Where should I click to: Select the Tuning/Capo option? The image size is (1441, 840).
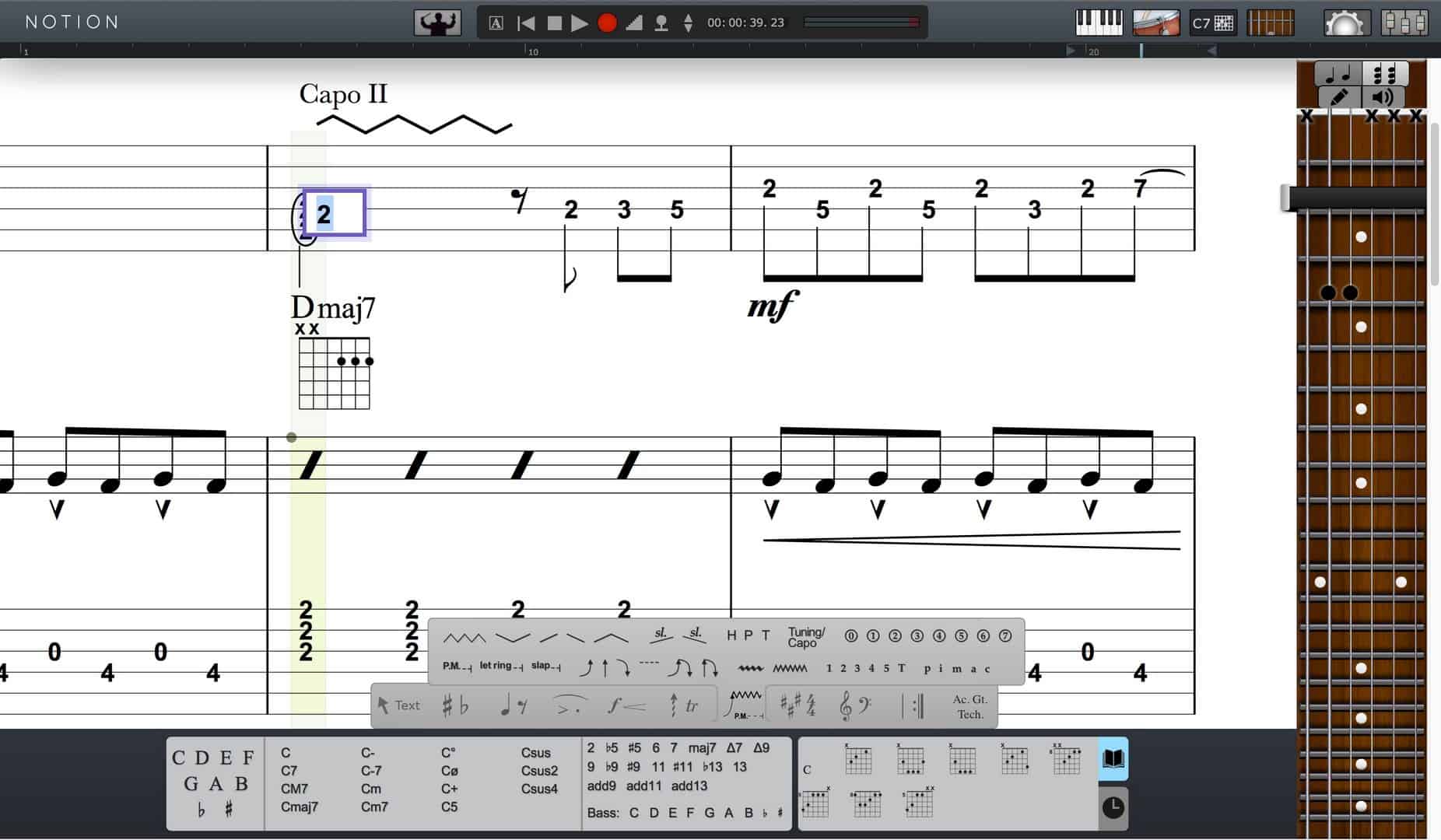click(x=805, y=637)
